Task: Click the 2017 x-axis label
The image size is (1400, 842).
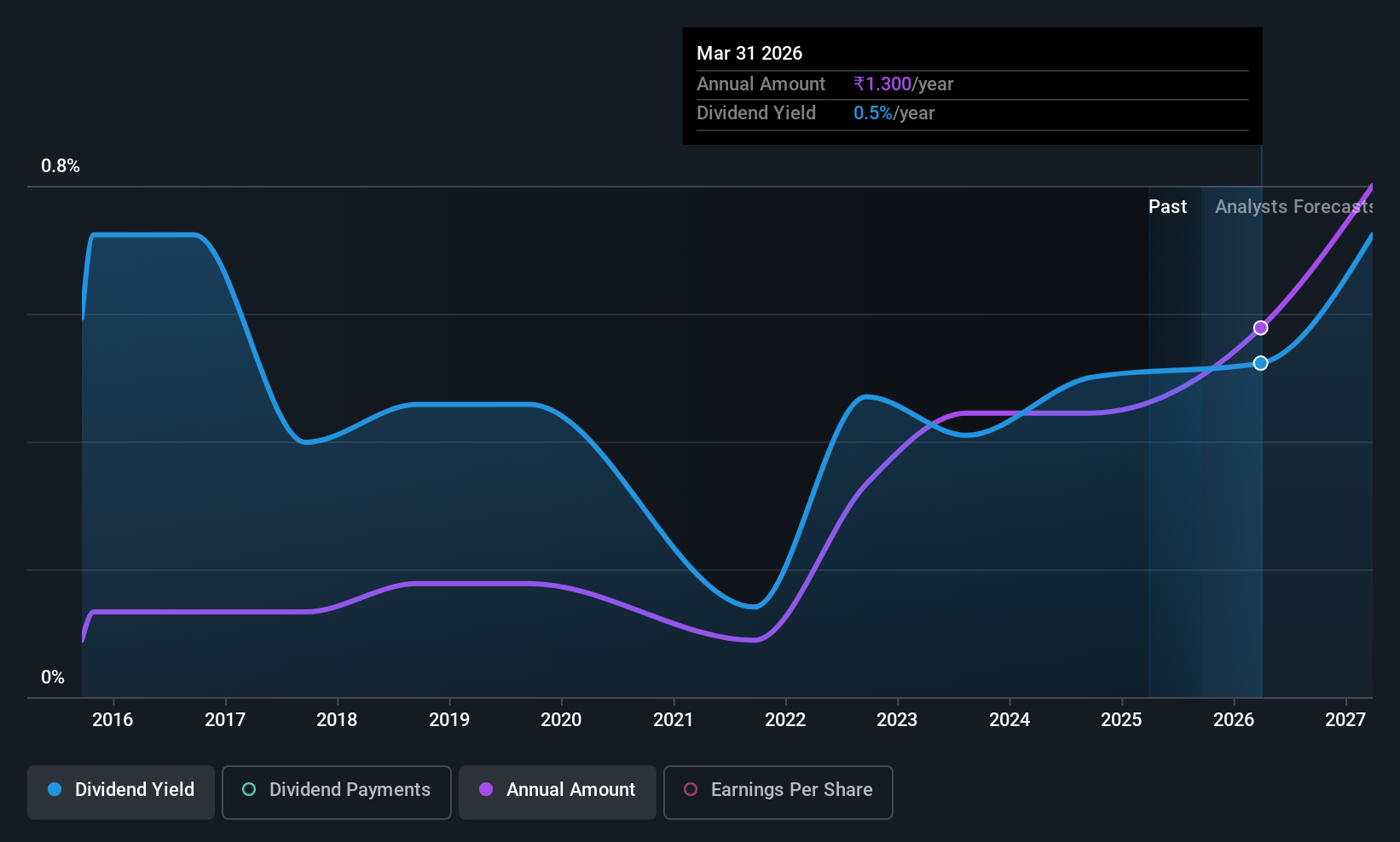Action: 225,720
